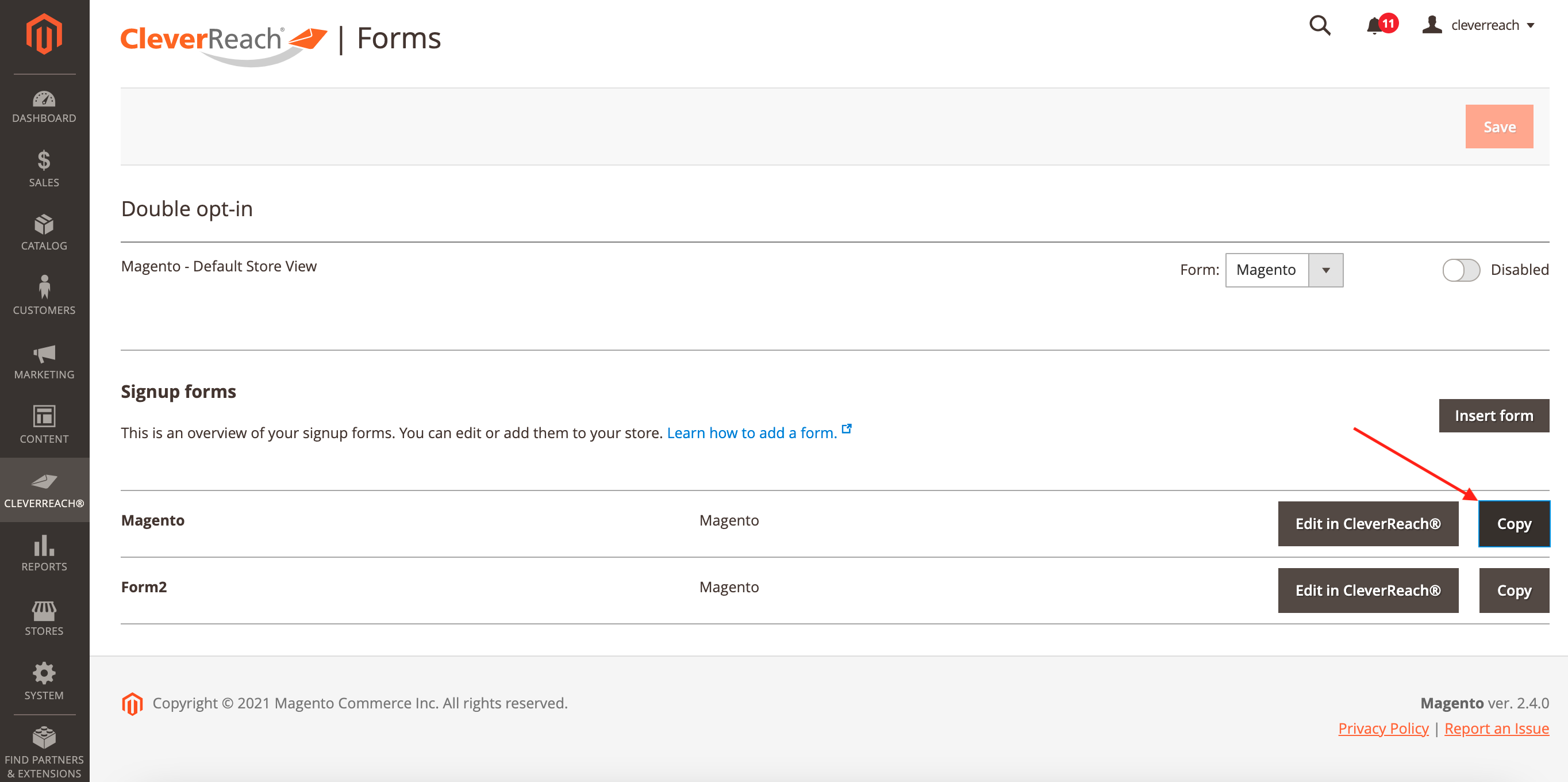The width and height of the screenshot is (1568, 782).
Task: Open the Customers person icon menu
Action: (x=44, y=296)
